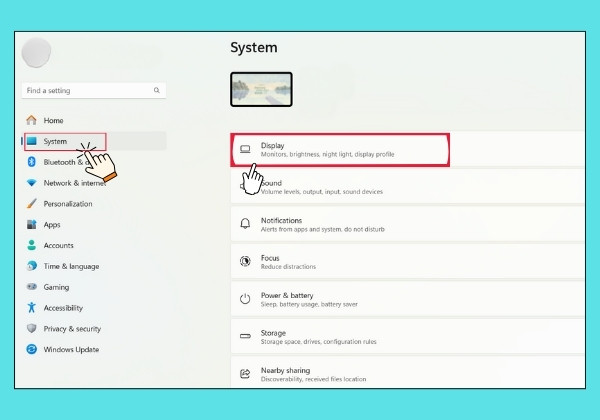Viewport: 600px width, 420px height.
Task: Click the Accessibility figure icon
Action: 32,308
